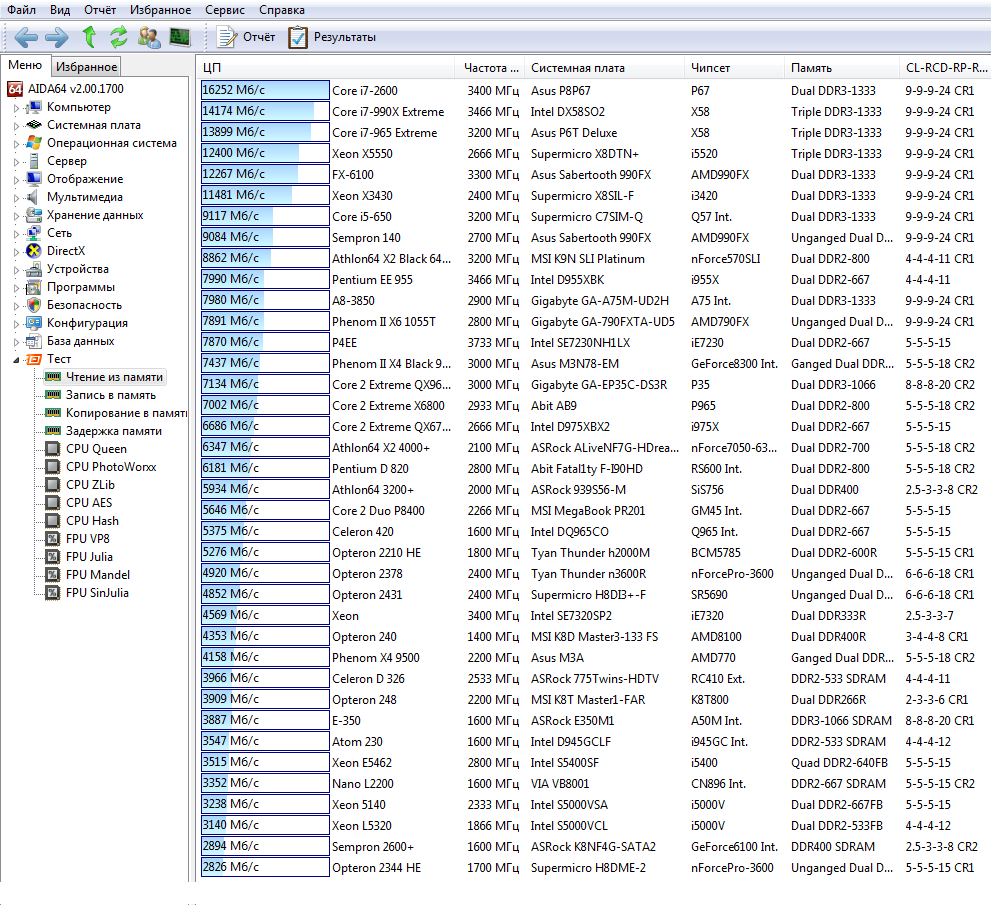
Task: Open the Сервис menu
Action: (224, 10)
